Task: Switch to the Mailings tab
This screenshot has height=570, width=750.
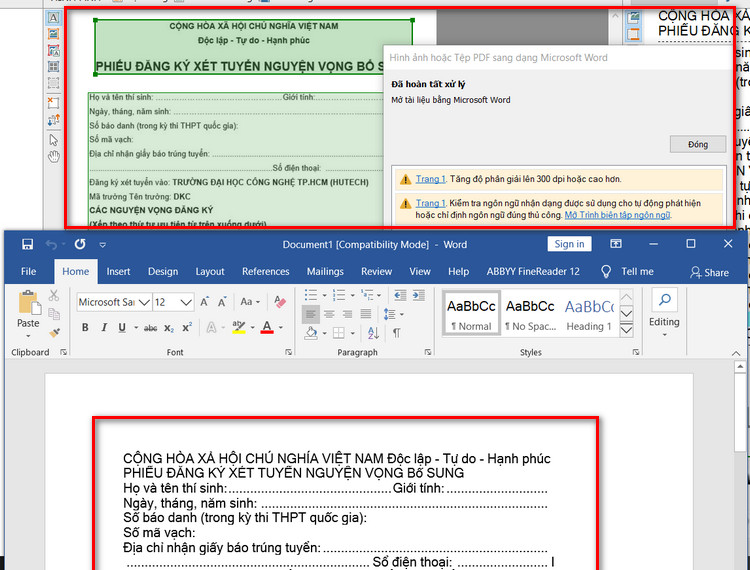Action: pos(325,272)
